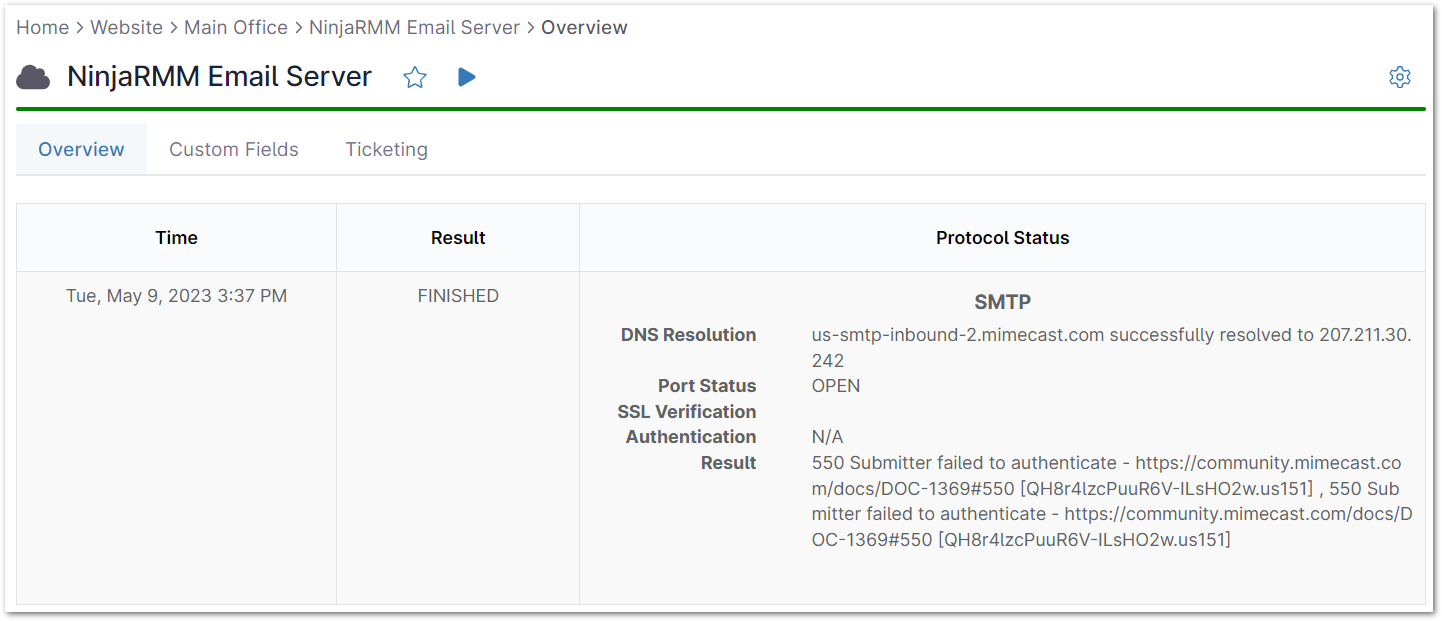The image size is (1442, 621).
Task: Click the Result column header
Action: point(458,237)
